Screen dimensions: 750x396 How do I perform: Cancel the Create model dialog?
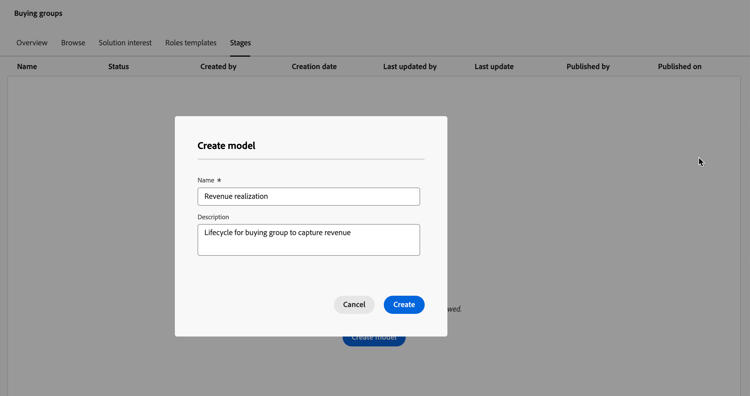tap(354, 305)
